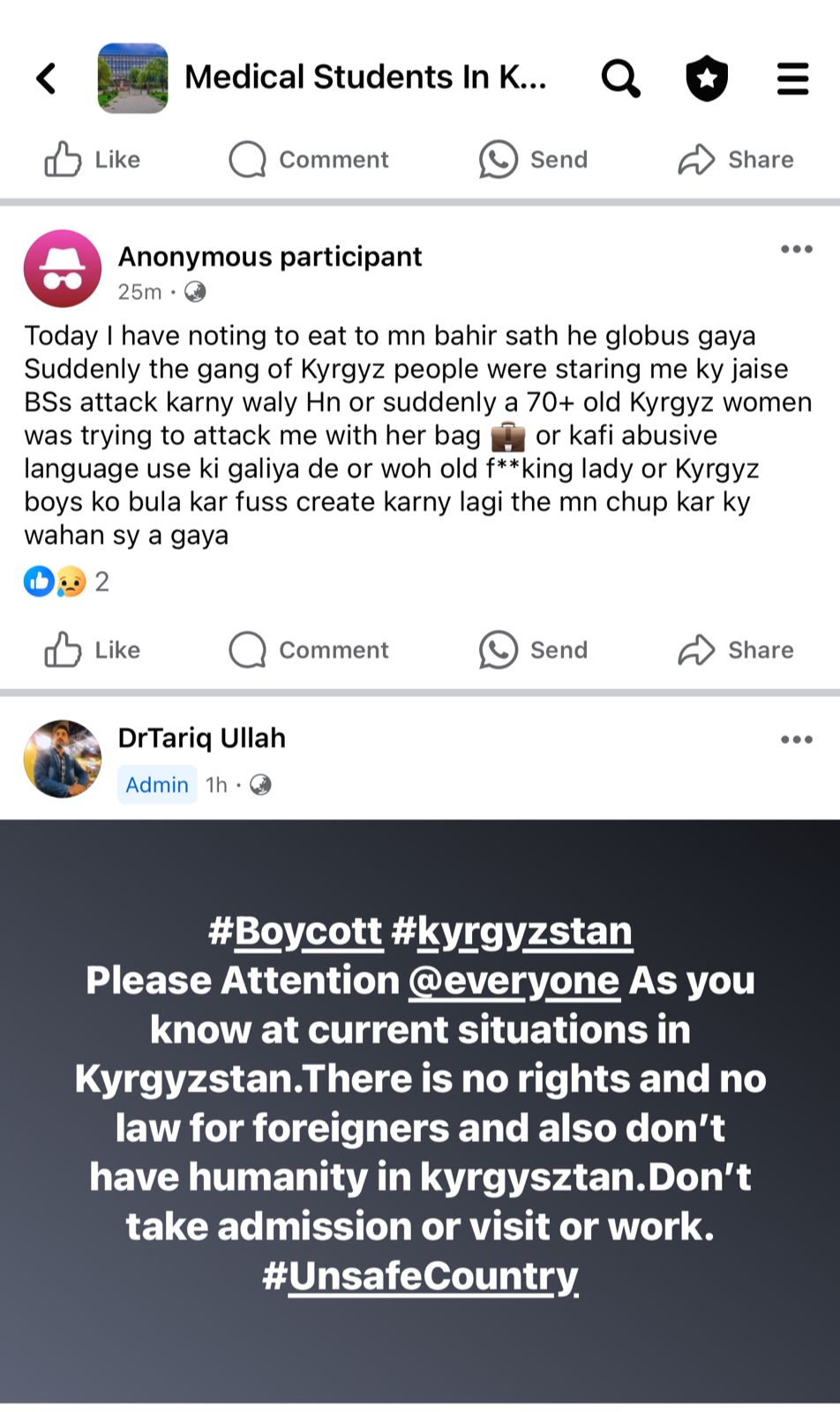This screenshot has width=840, height=1412.
Task: Tap the #Boycott hashtag
Action: [295, 932]
